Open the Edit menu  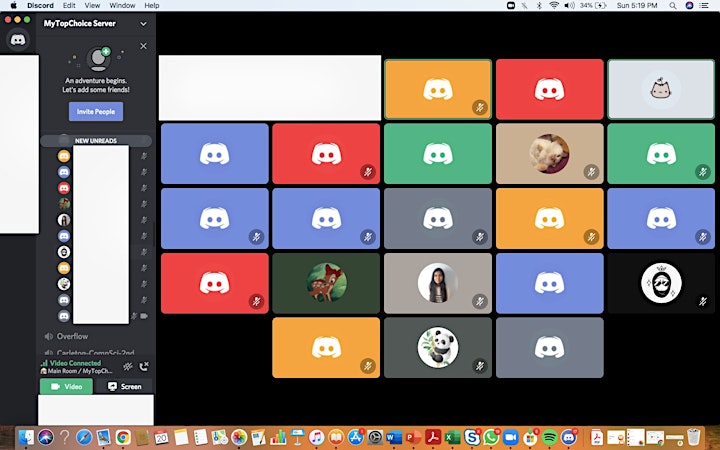69,6
